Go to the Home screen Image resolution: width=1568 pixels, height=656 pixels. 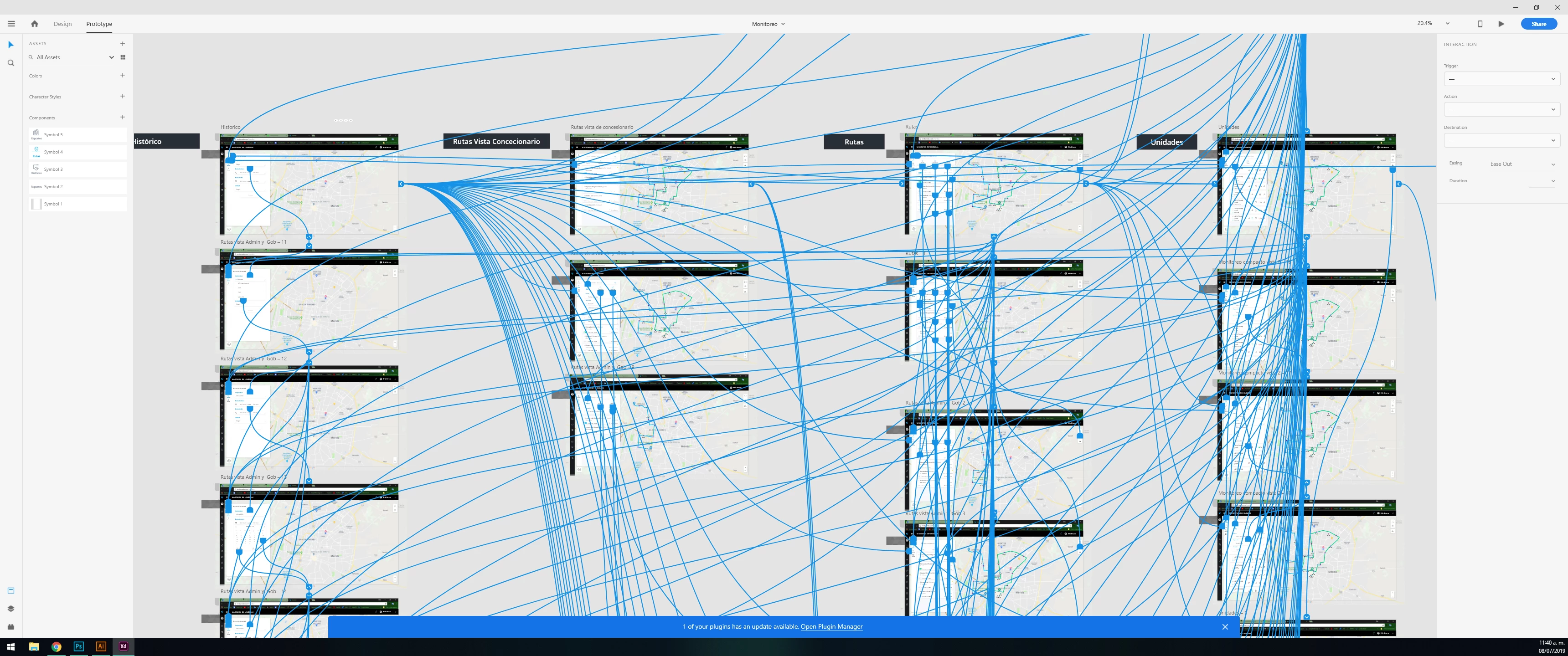click(34, 24)
